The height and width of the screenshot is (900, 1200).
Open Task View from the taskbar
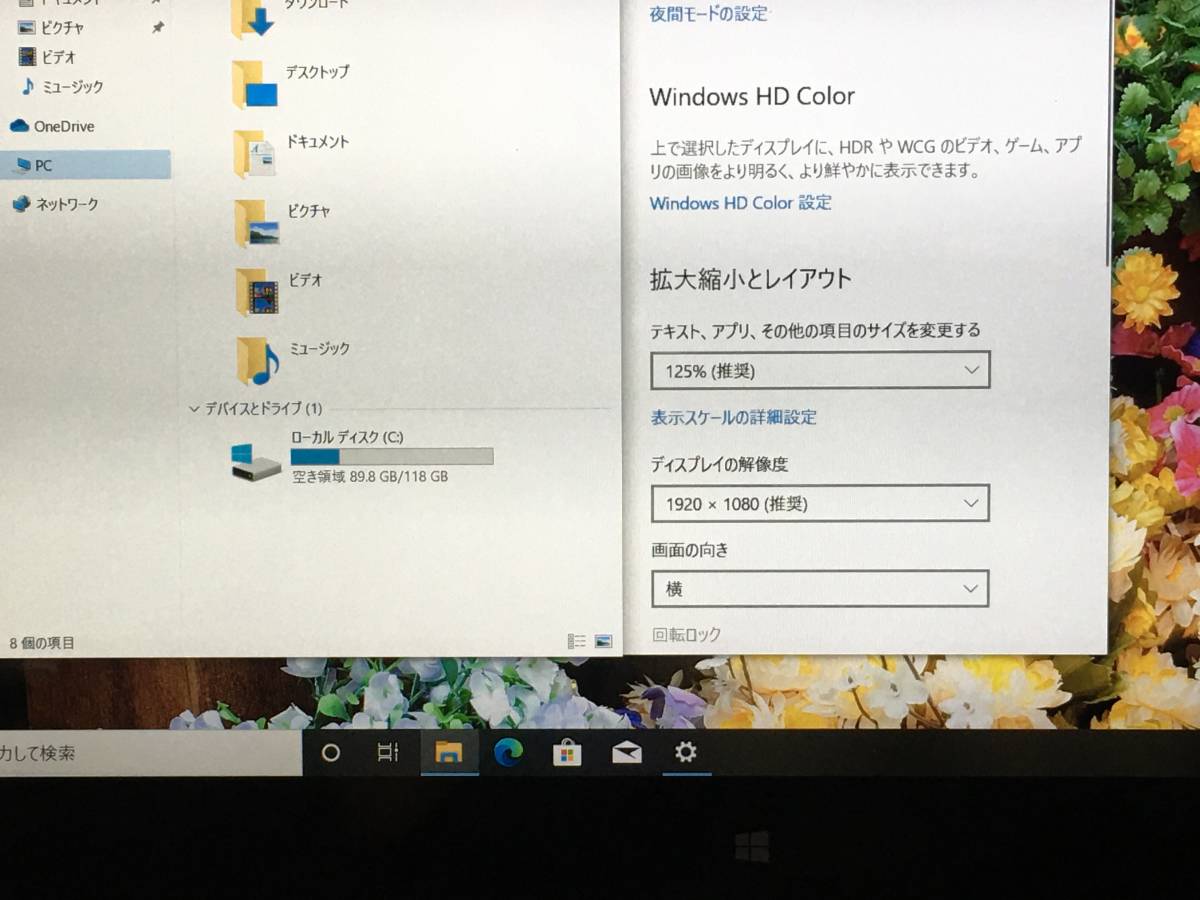tap(390, 753)
